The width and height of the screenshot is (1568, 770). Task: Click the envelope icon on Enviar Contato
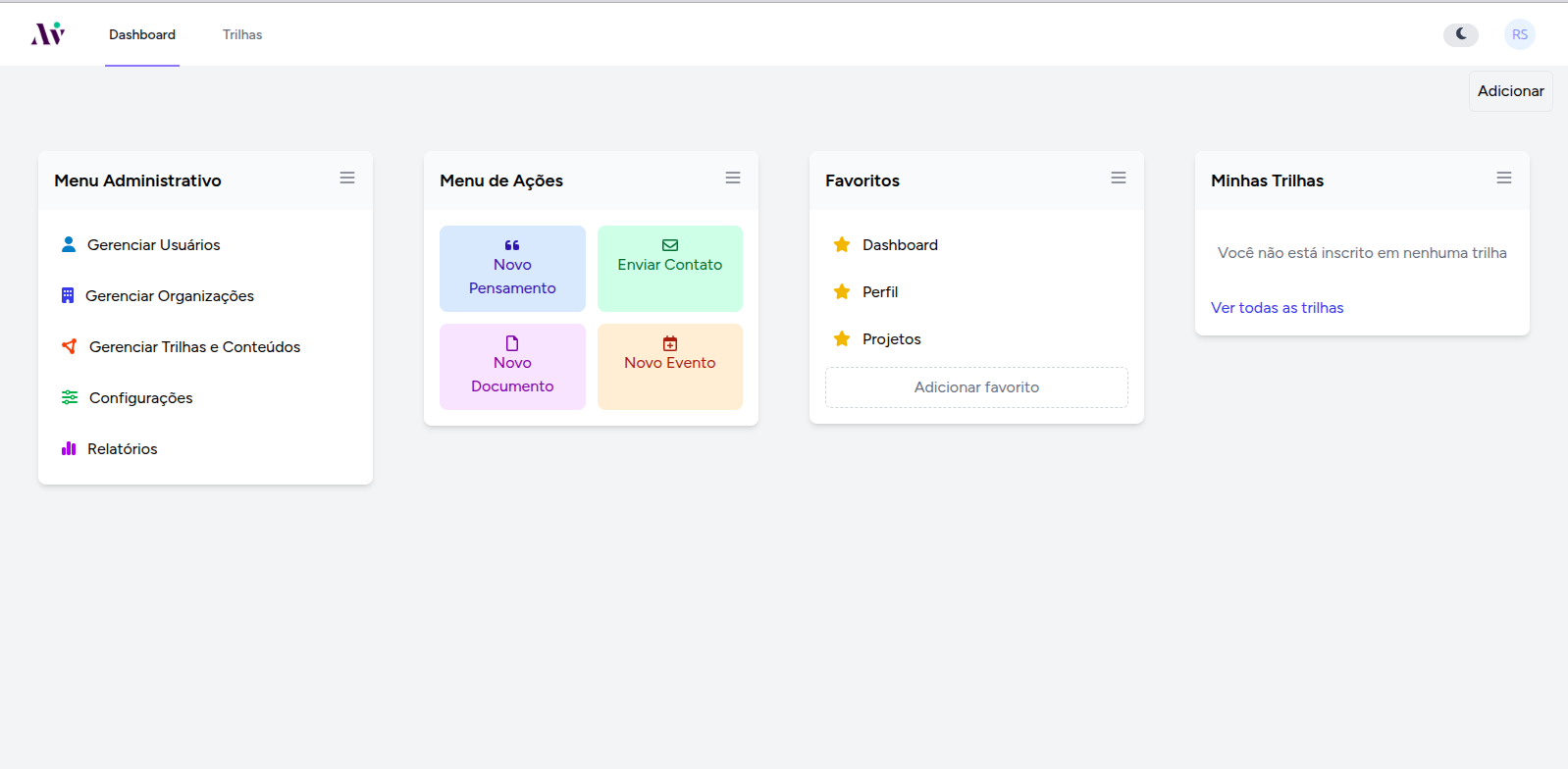[x=670, y=245]
